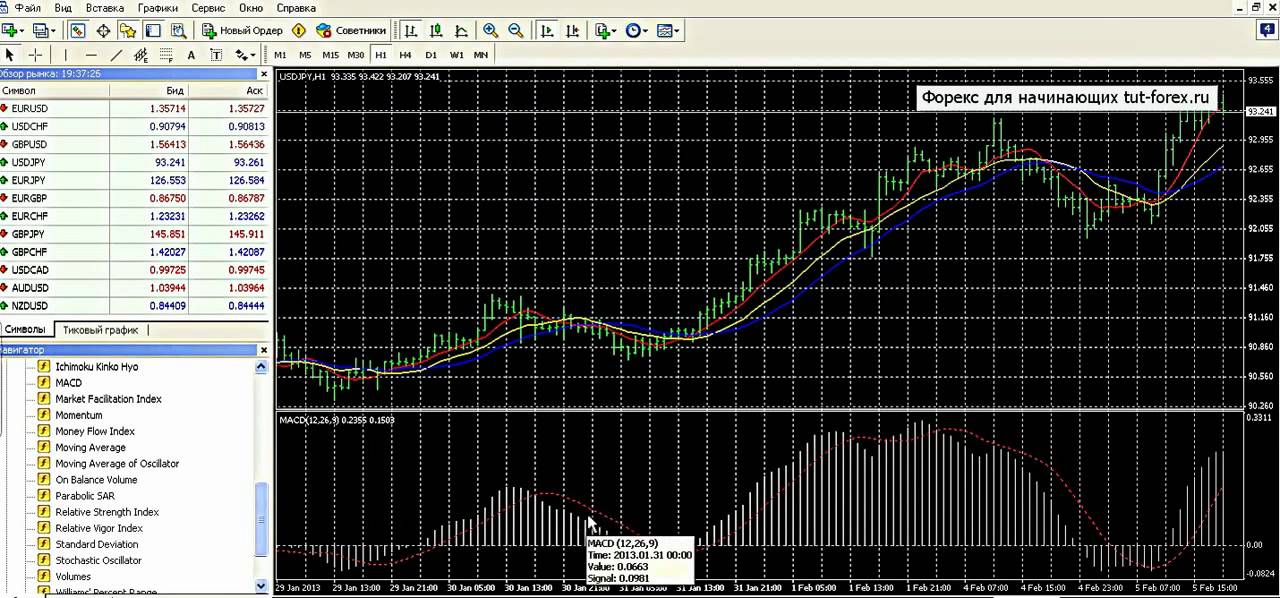Click the Аск column header

[228, 90]
